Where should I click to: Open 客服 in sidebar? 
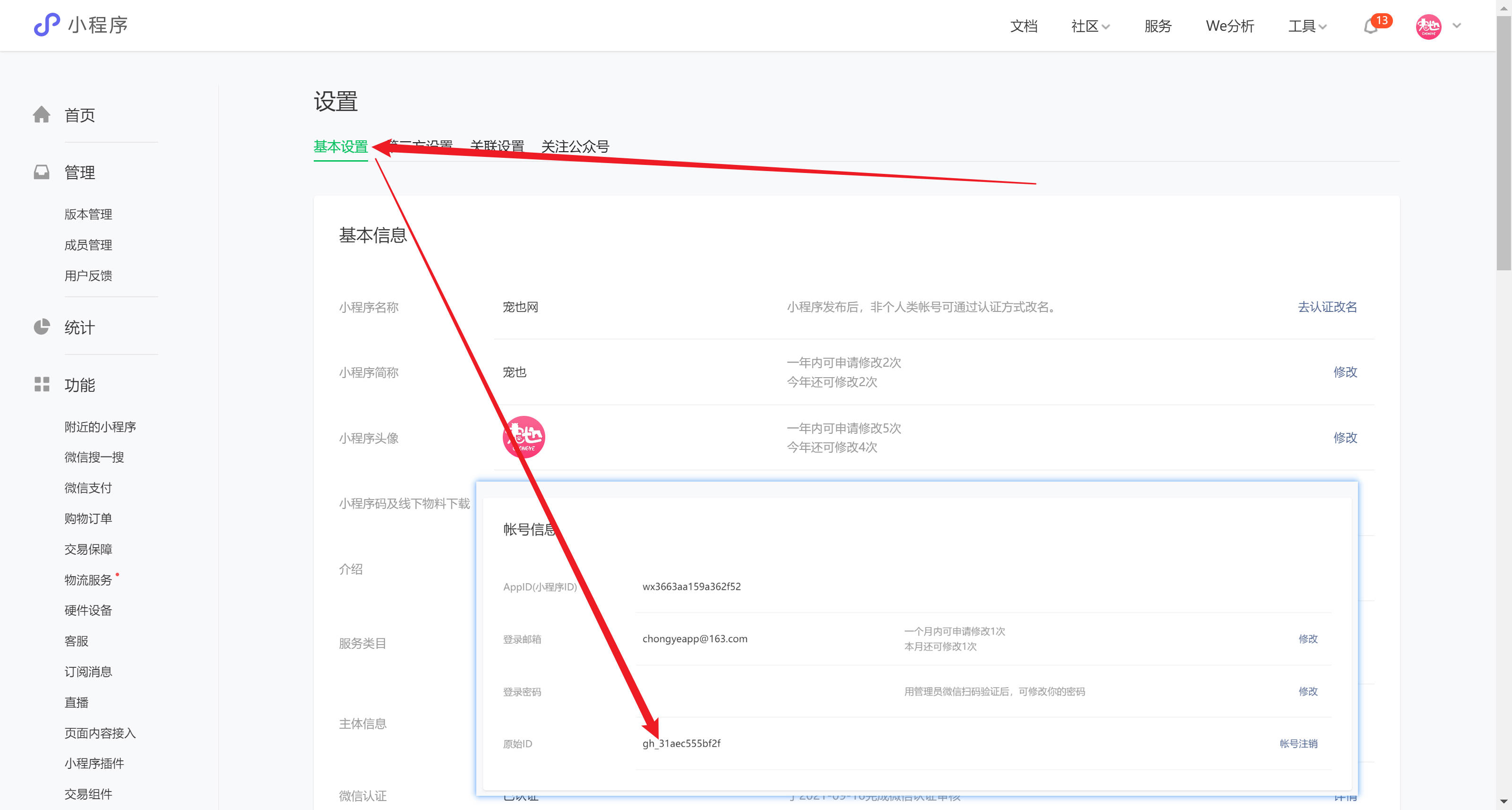(x=76, y=641)
